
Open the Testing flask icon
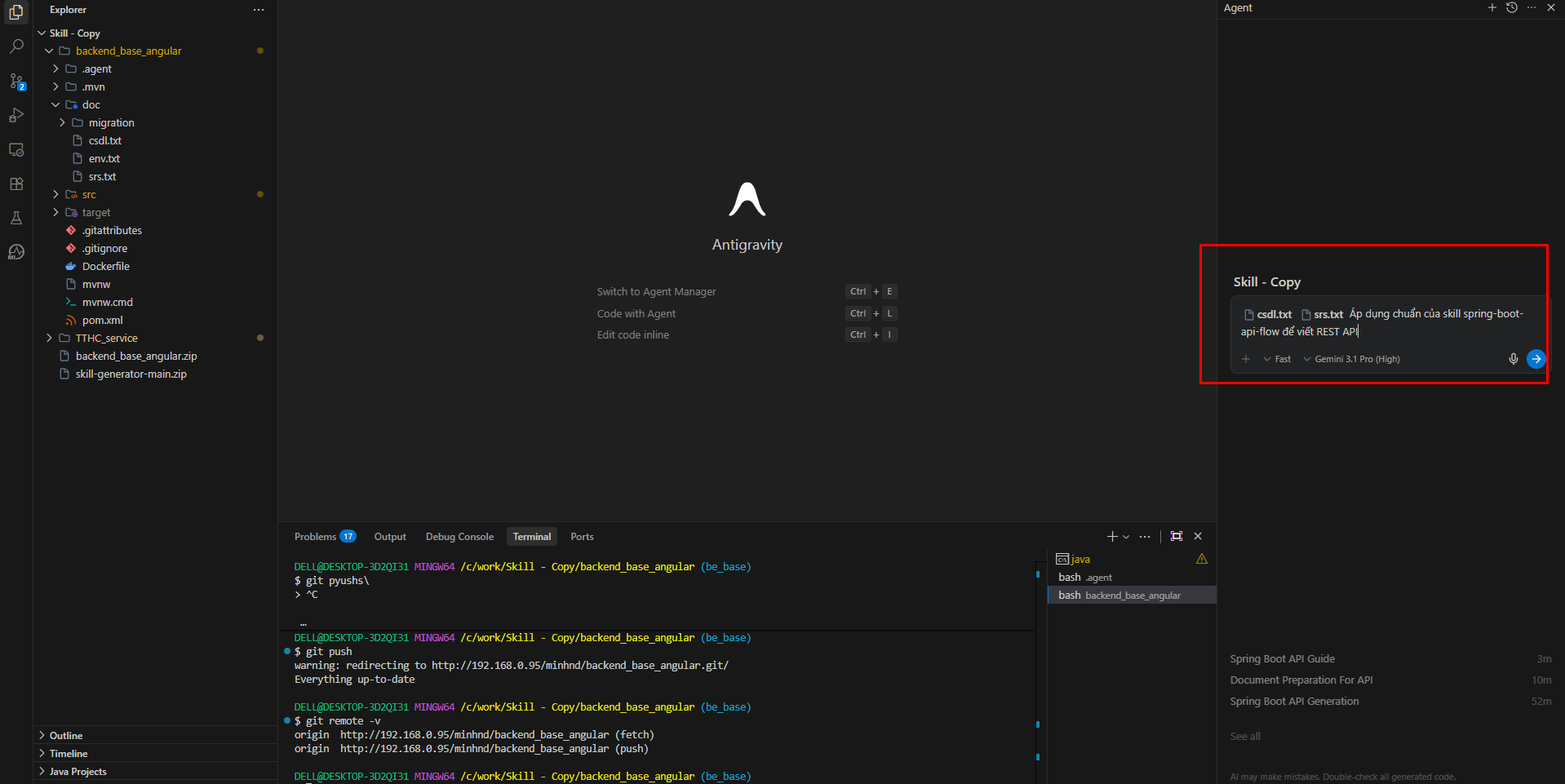point(16,218)
